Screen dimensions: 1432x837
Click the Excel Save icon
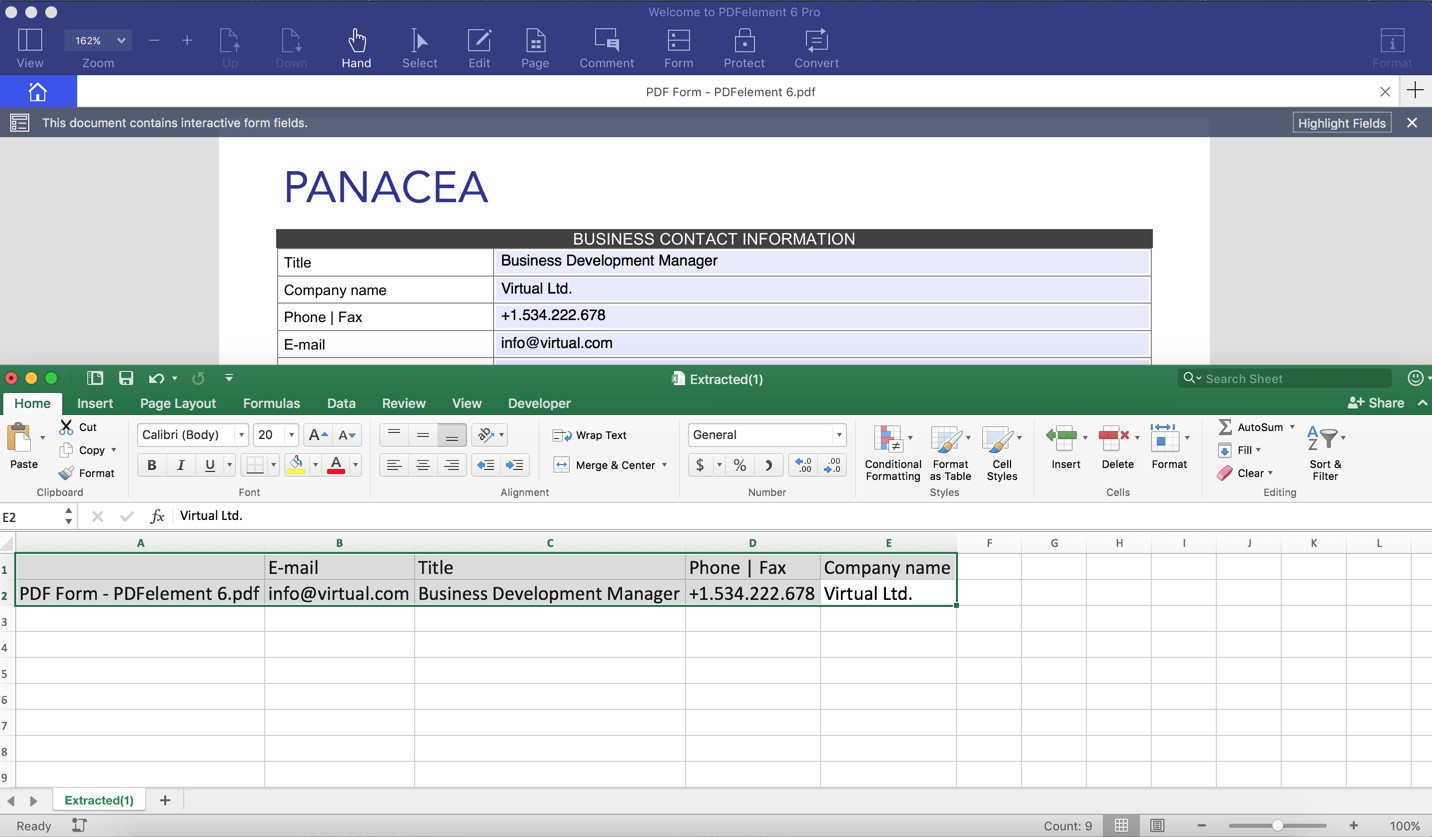pyautogui.click(x=126, y=378)
